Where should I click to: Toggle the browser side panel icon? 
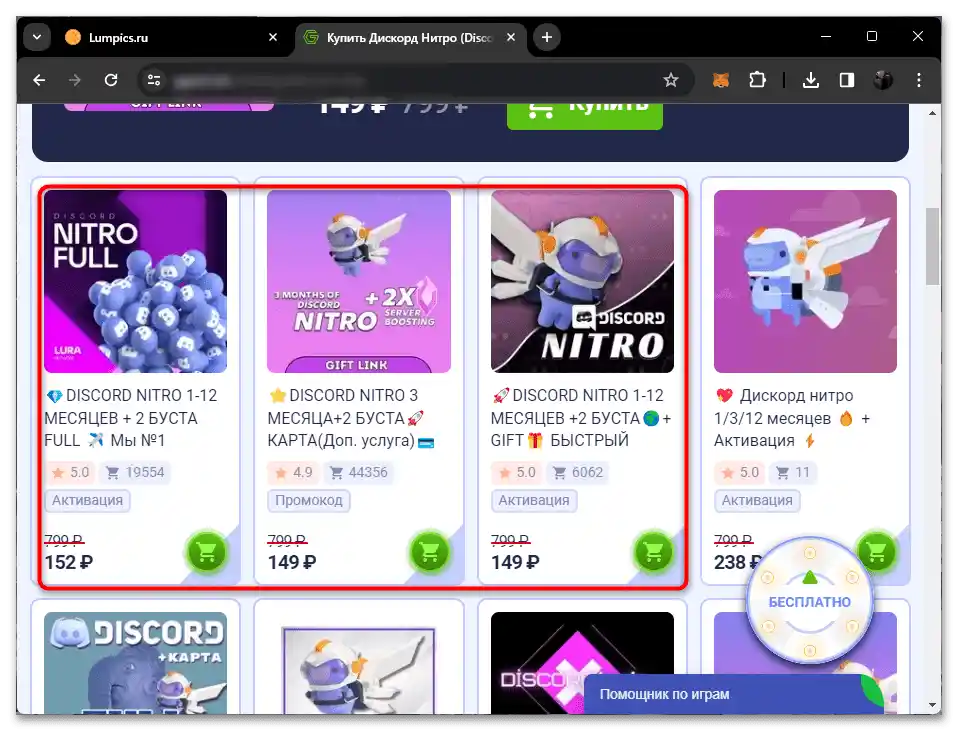pyautogui.click(x=846, y=80)
